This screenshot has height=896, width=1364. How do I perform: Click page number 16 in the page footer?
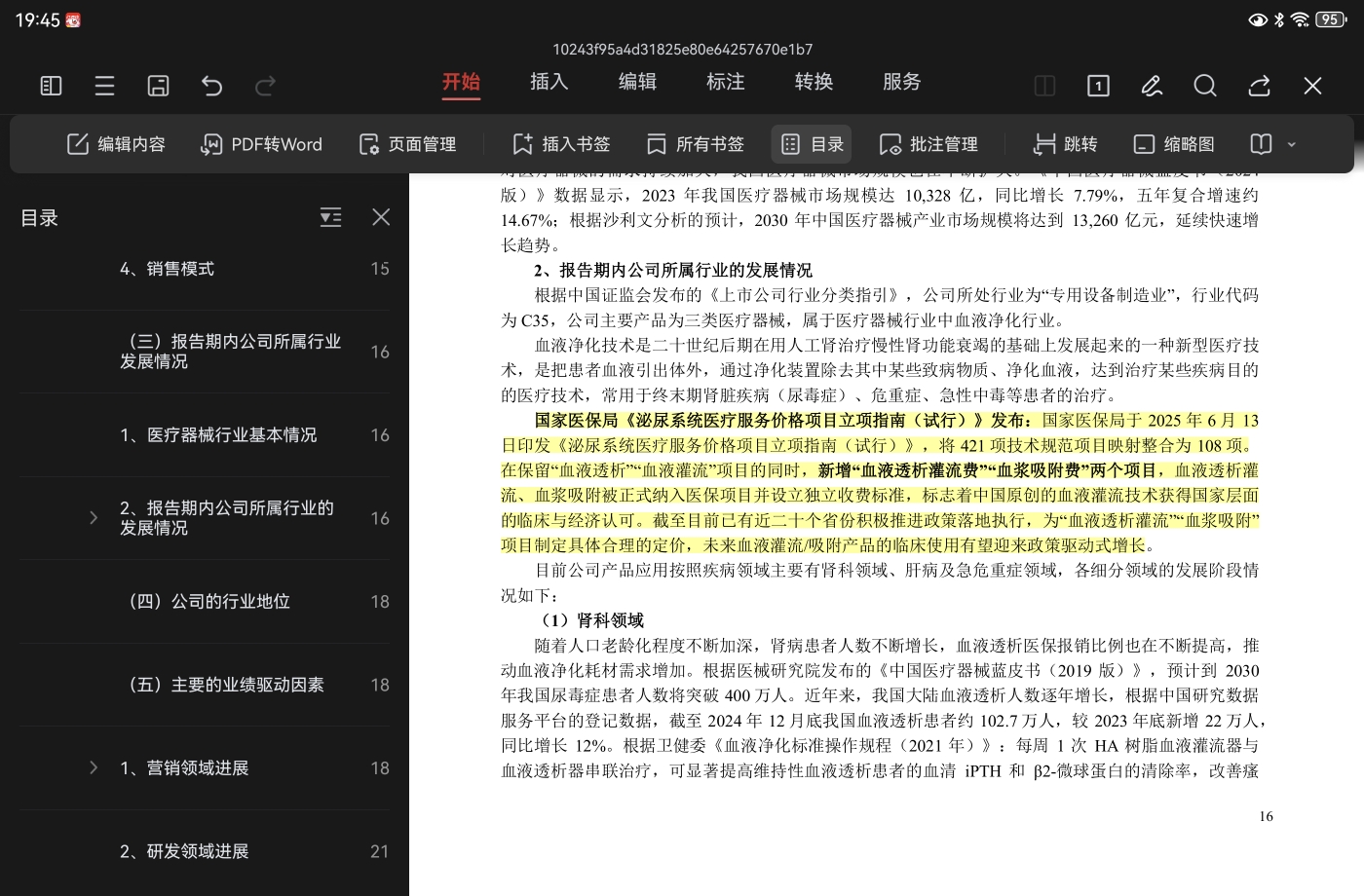pos(1266,816)
